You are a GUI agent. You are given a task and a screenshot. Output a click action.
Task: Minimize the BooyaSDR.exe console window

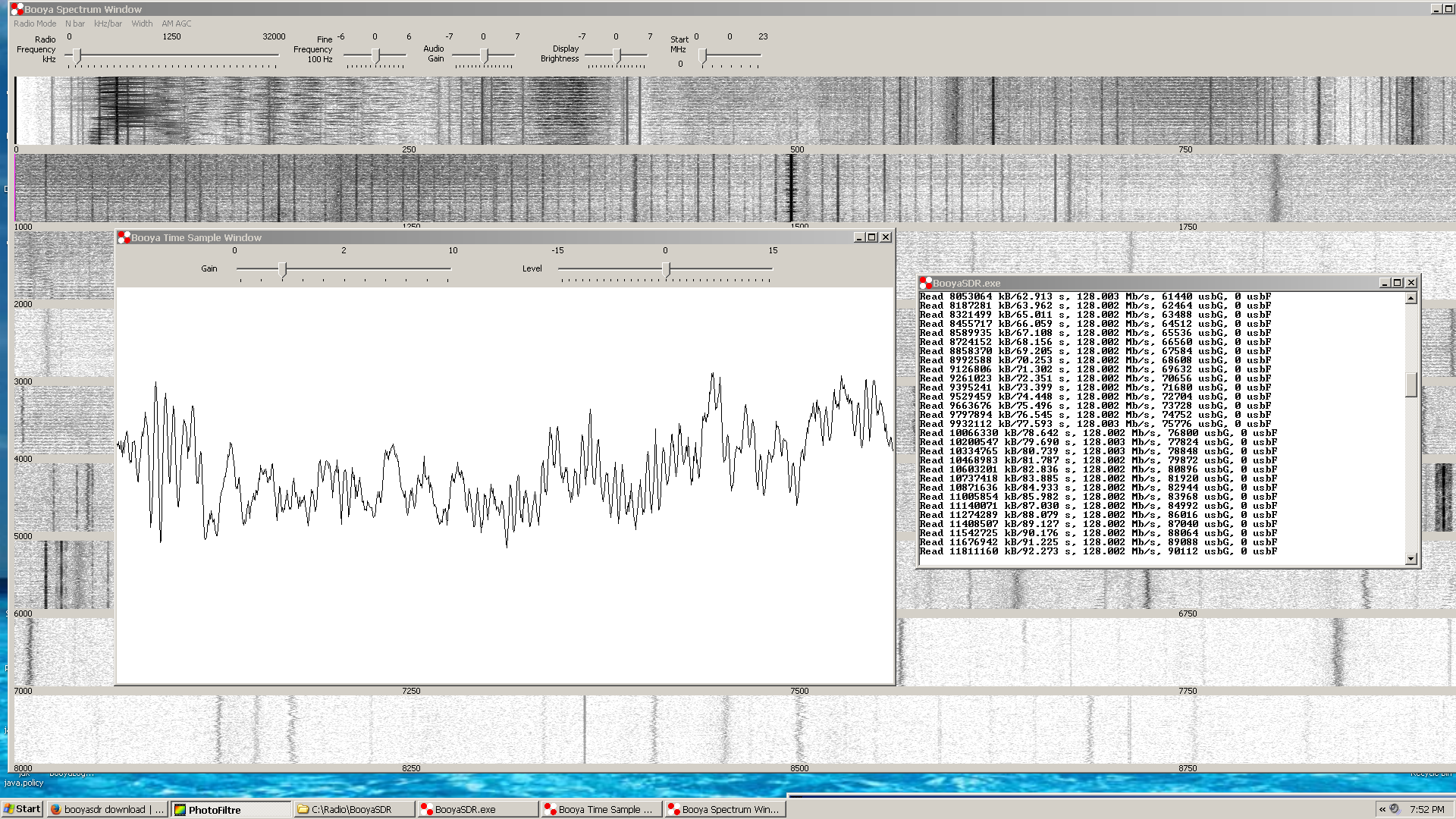[1385, 283]
